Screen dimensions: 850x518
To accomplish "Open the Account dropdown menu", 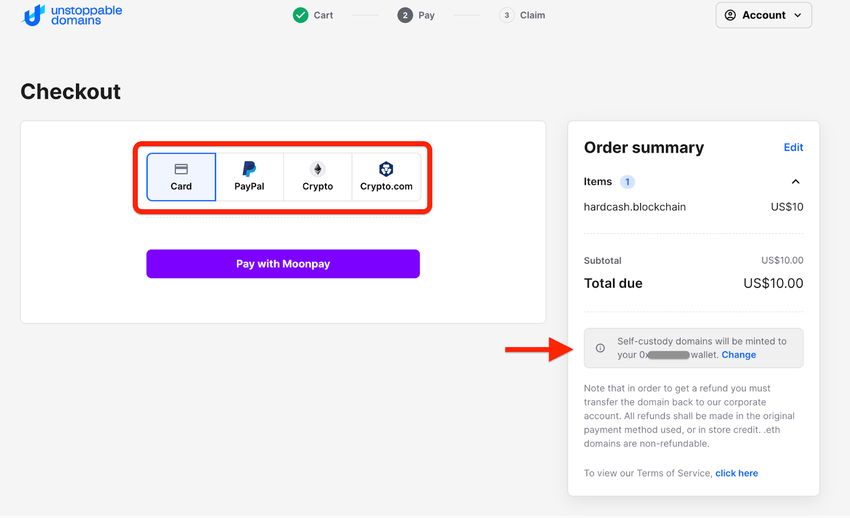I will [x=763, y=15].
